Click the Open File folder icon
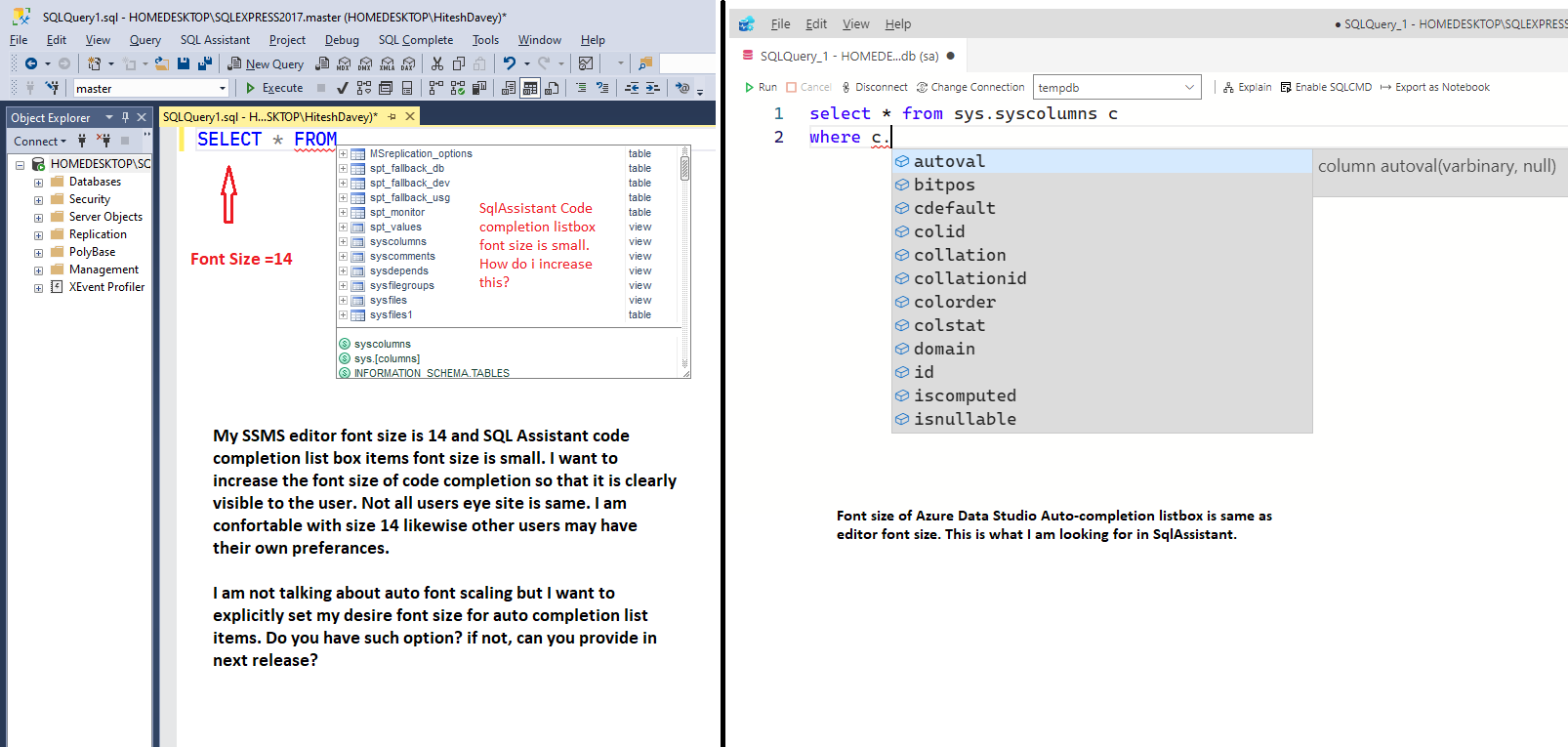1568x747 pixels. (162, 63)
